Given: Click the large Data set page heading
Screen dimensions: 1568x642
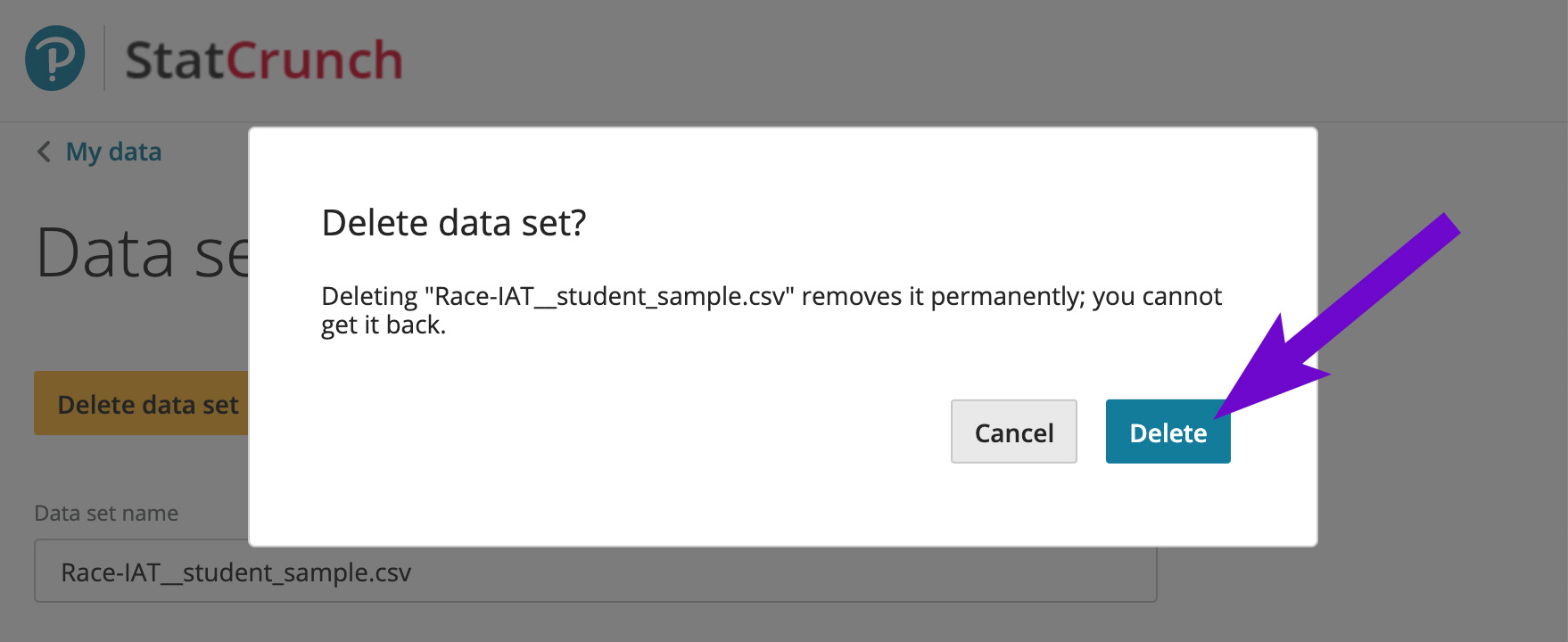Looking at the screenshot, I should pos(142,252).
